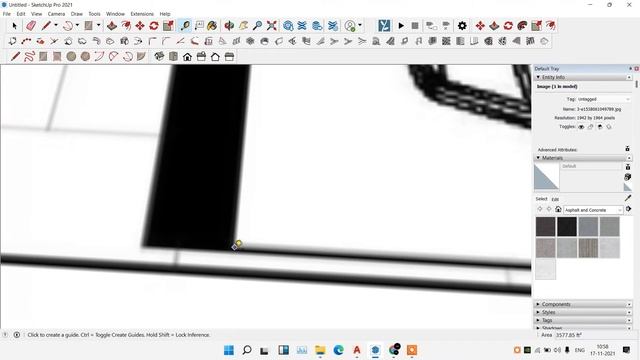The width and height of the screenshot is (640, 360).
Task: Open the Tag Untagged dropdown
Action: point(603,99)
